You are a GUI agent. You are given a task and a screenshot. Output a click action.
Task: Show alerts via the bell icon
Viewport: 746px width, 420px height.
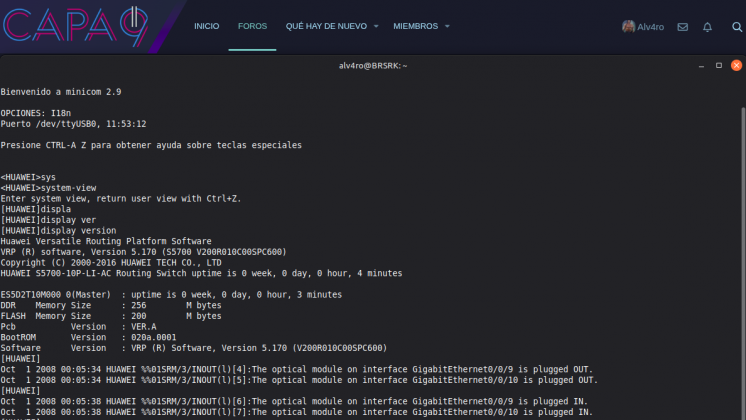coord(708,27)
